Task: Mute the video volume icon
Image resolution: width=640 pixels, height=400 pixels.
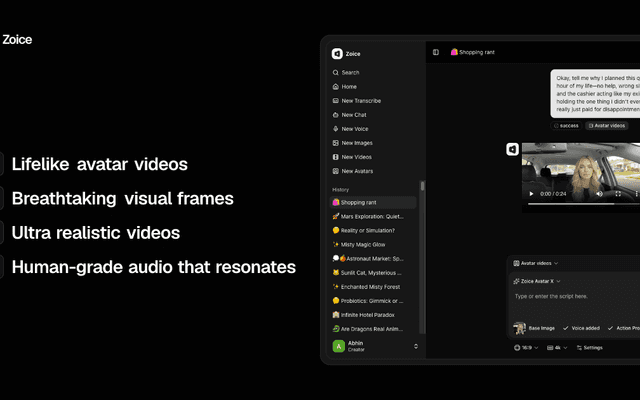Action: [x=600, y=194]
